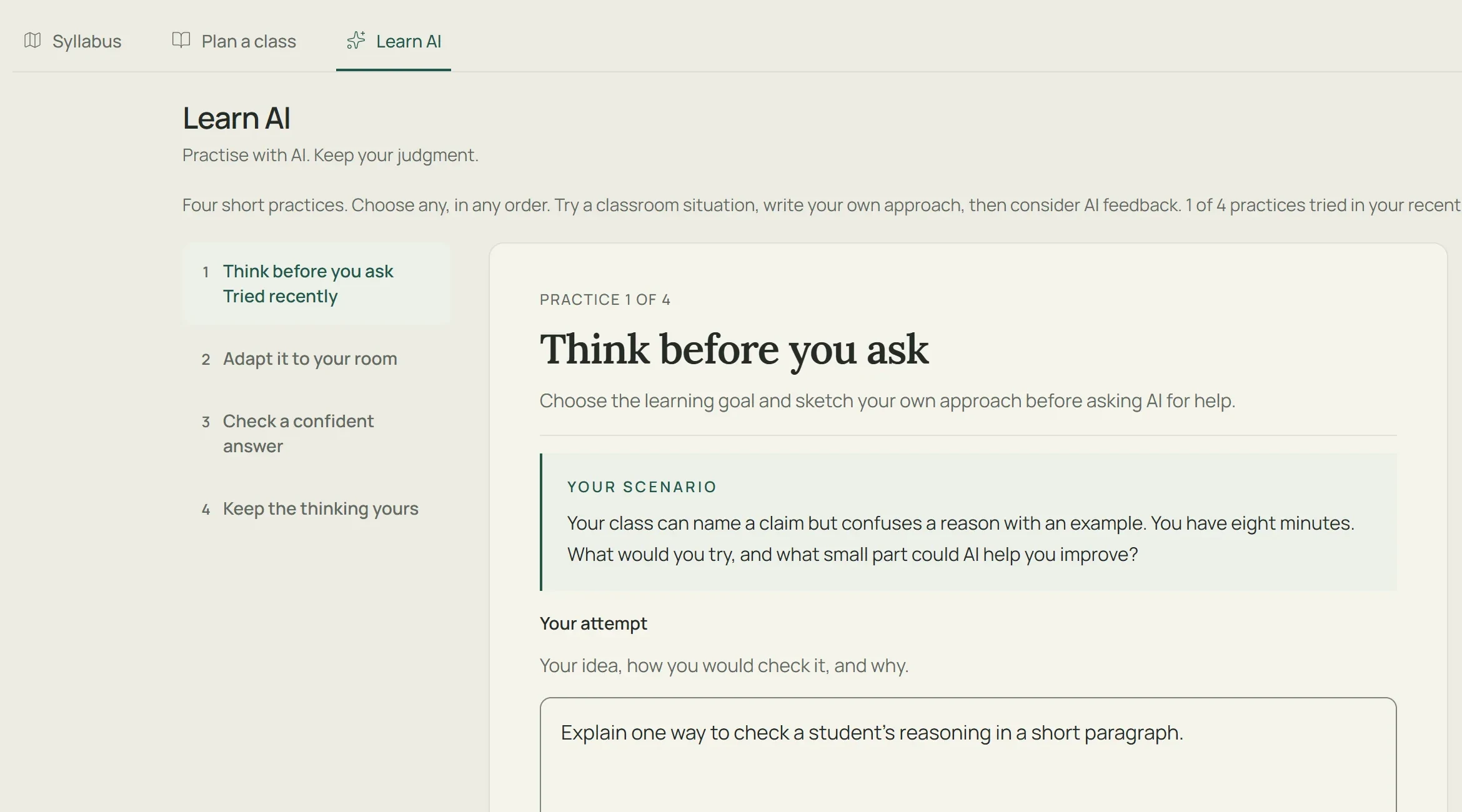Click the PRACTICE 1 OF 4 label

(605, 300)
